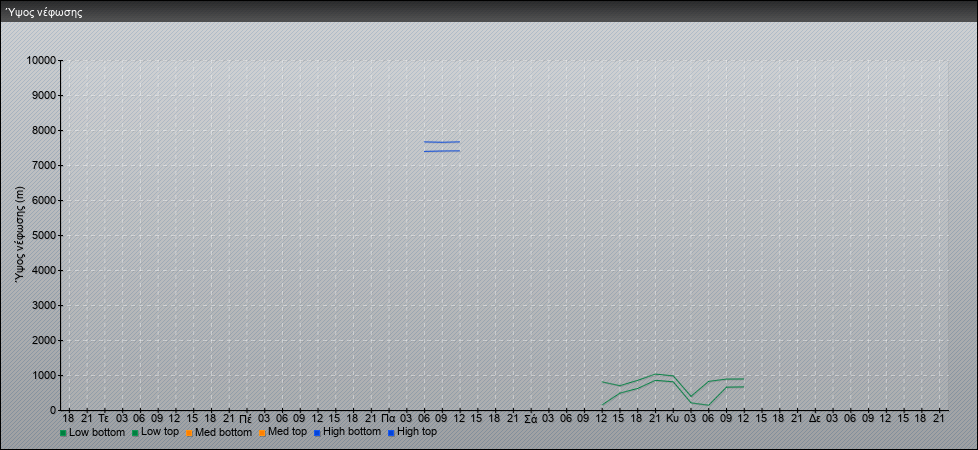The image size is (978, 450).
Task: Click the 7000 y-axis label
Action: click(44, 165)
